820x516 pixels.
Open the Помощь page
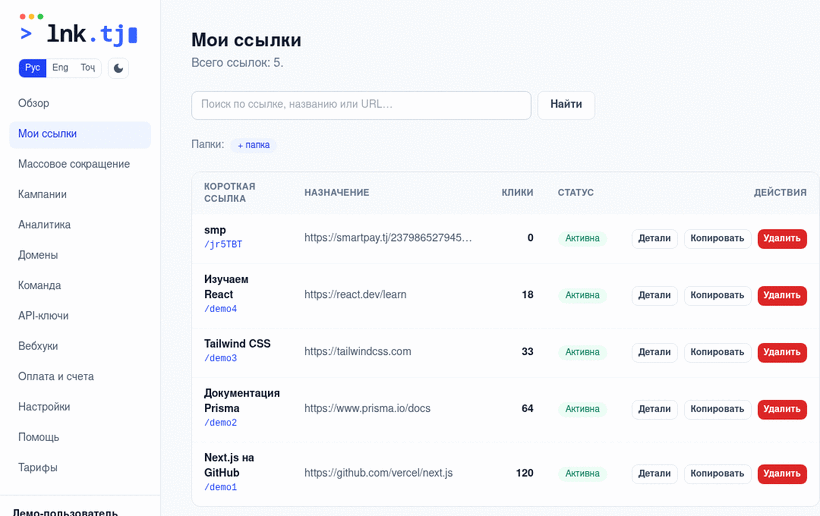point(80,437)
